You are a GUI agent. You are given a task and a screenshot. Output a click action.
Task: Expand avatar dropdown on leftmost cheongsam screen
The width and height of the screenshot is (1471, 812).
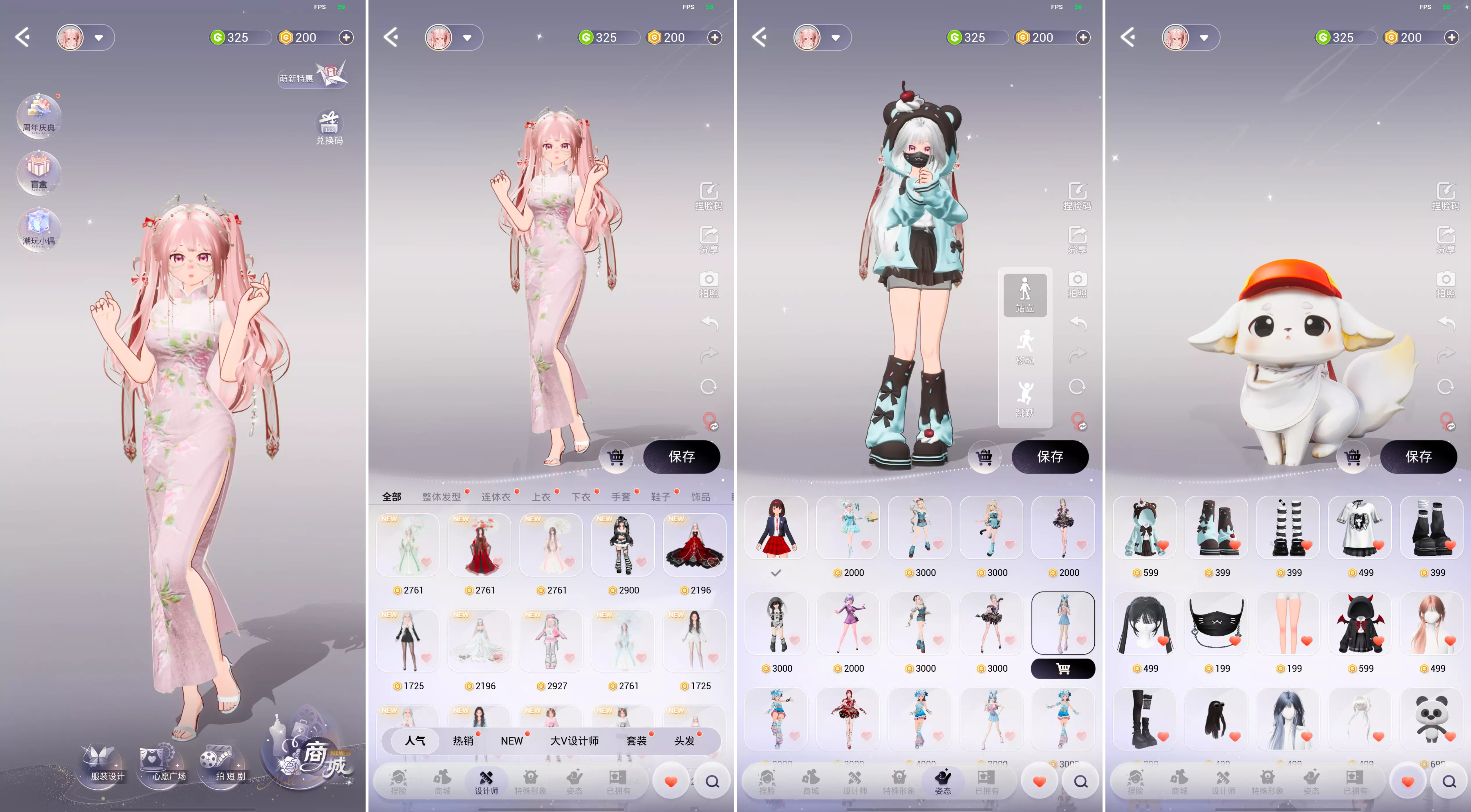[99, 38]
